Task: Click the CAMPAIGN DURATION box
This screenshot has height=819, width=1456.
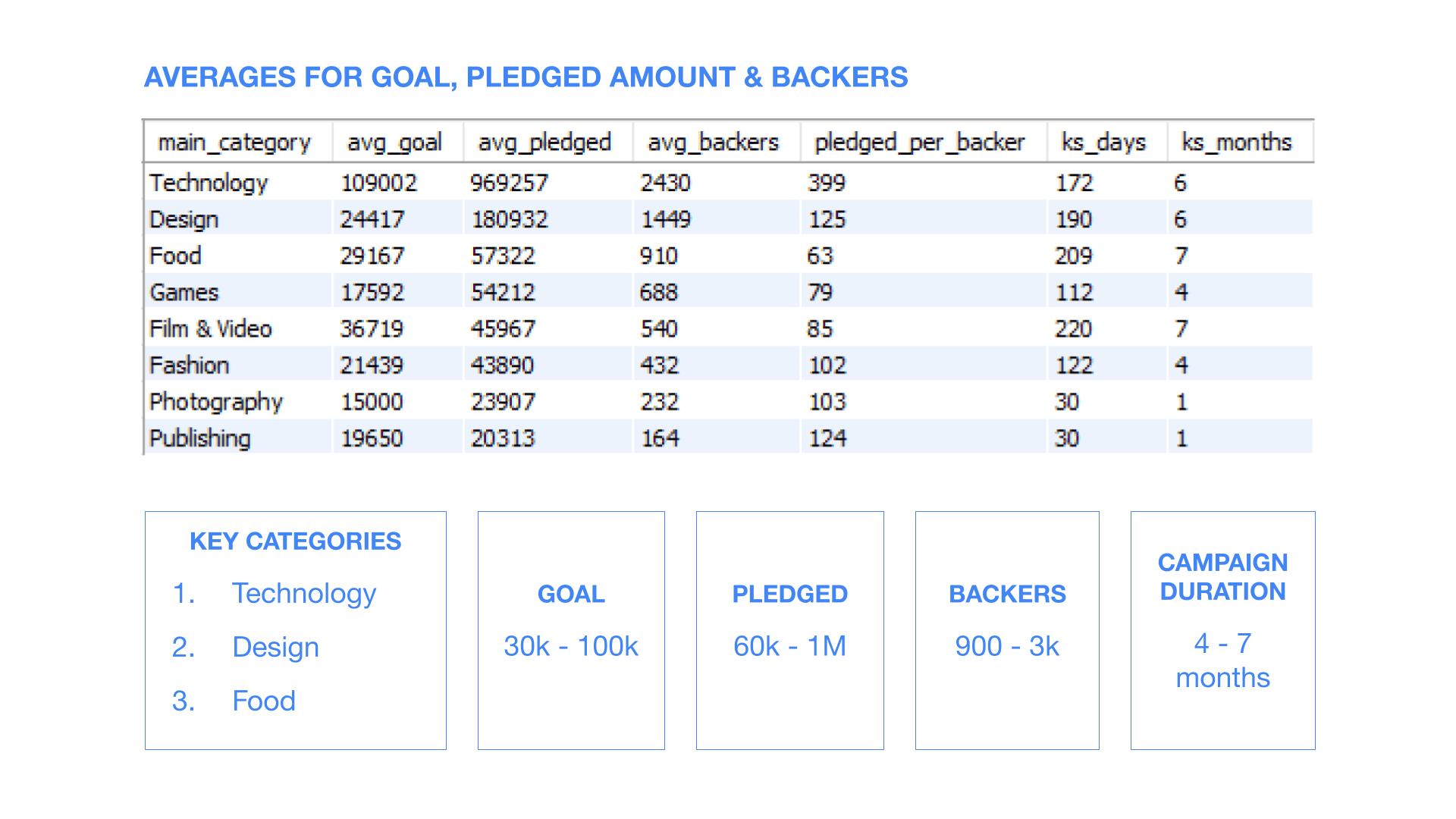Action: (1222, 630)
